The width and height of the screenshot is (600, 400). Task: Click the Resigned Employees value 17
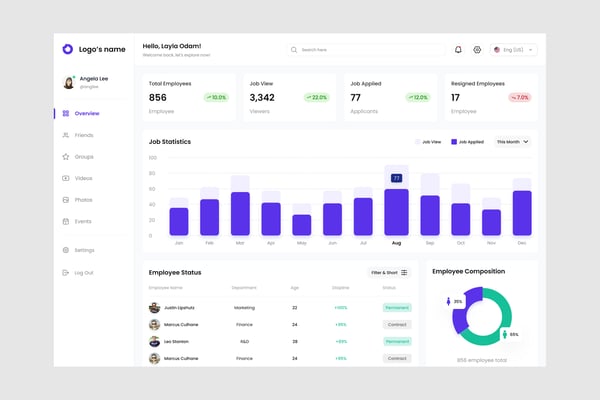coord(455,98)
